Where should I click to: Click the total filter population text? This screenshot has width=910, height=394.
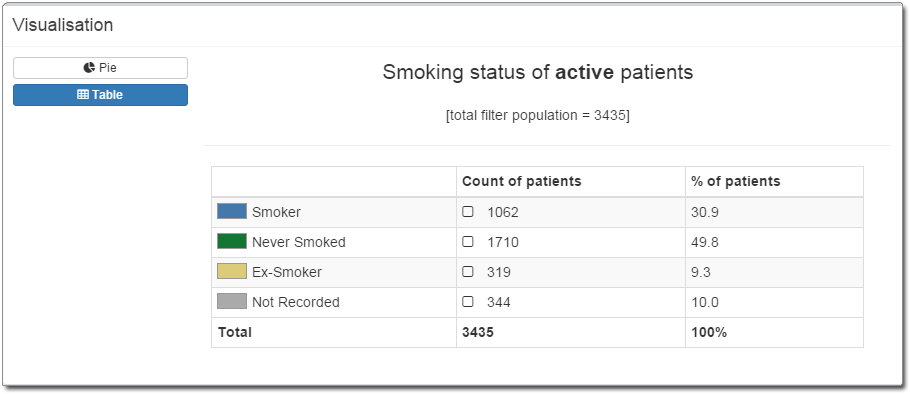click(537, 115)
